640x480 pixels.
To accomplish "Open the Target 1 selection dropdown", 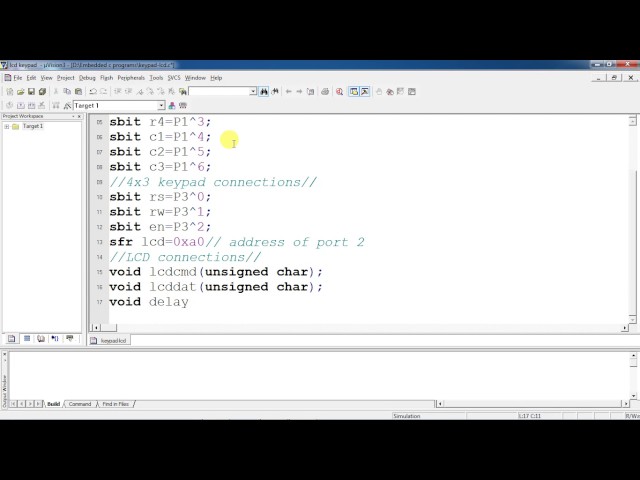I will click(161, 106).
